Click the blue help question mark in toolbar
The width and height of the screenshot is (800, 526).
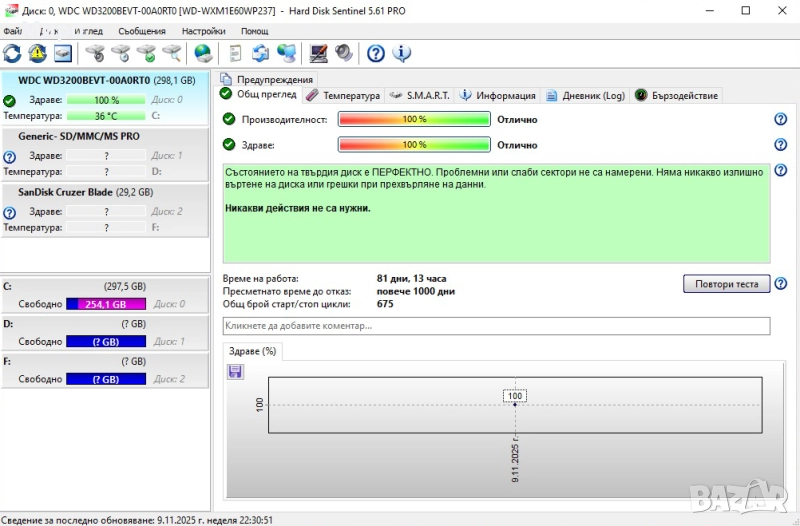coord(376,53)
